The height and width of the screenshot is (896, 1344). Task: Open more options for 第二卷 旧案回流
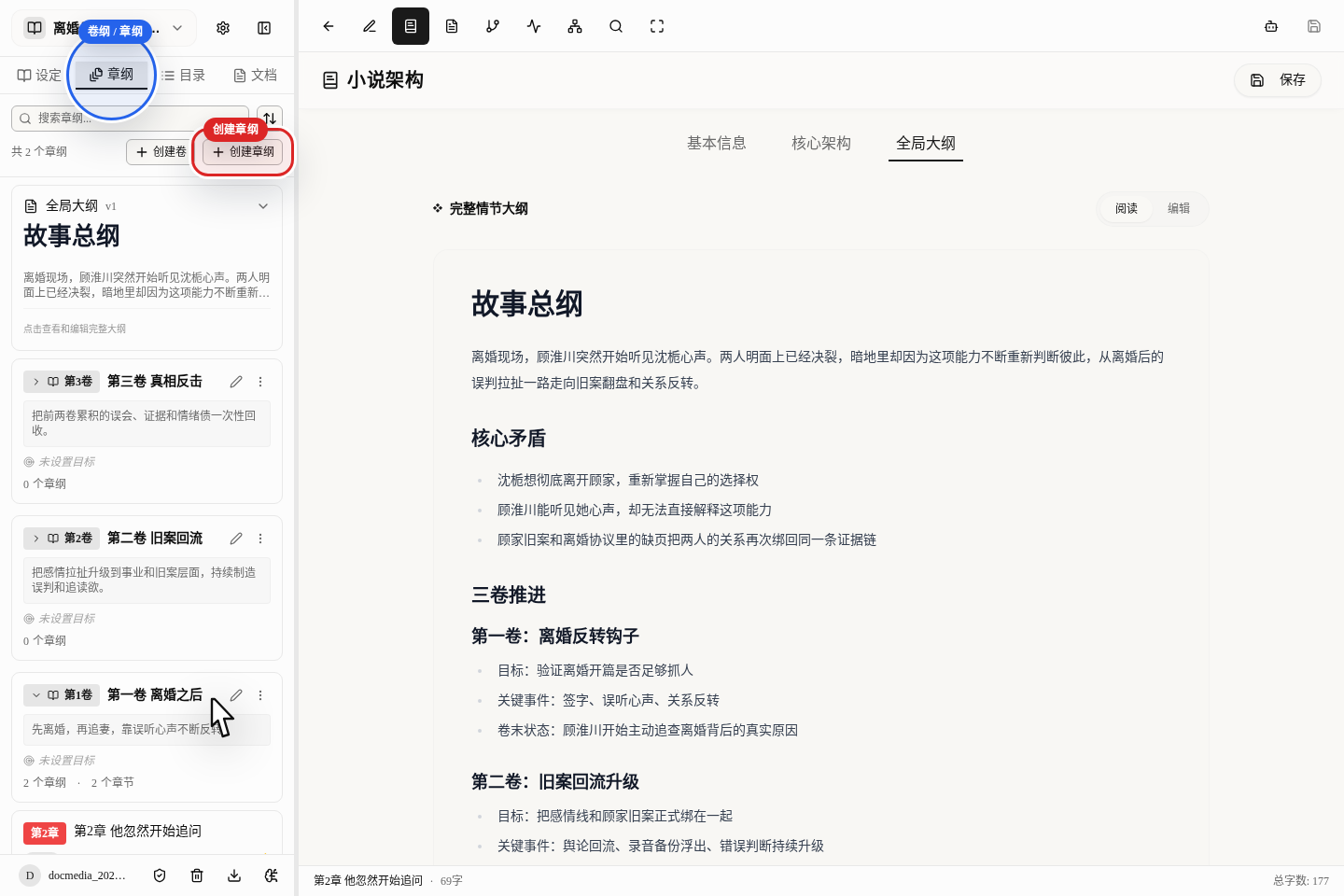point(260,539)
